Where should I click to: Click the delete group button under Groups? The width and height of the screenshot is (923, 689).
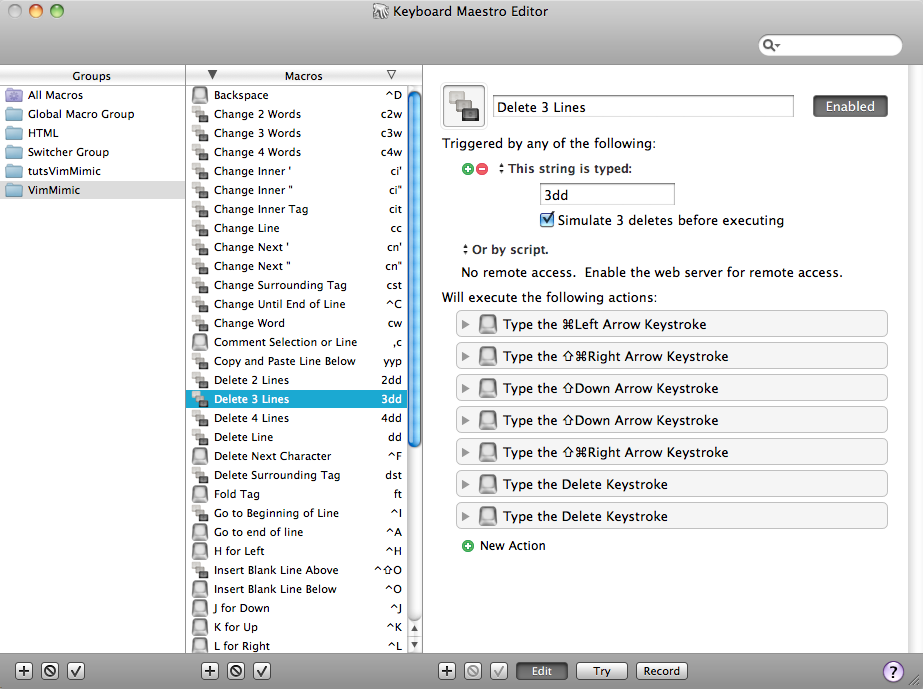tap(50, 671)
